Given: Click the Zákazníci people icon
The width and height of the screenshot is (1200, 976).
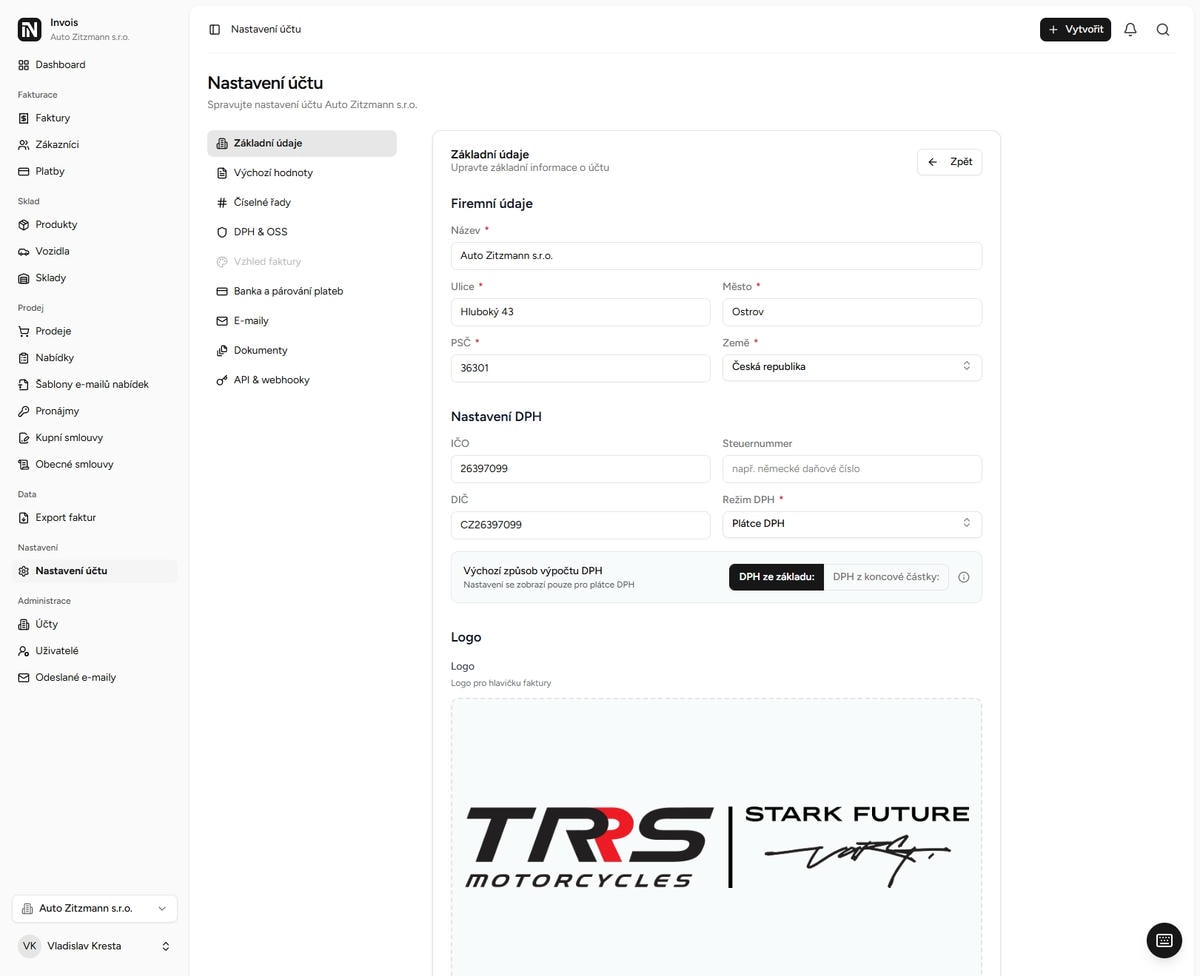Looking at the screenshot, I should click(24, 145).
